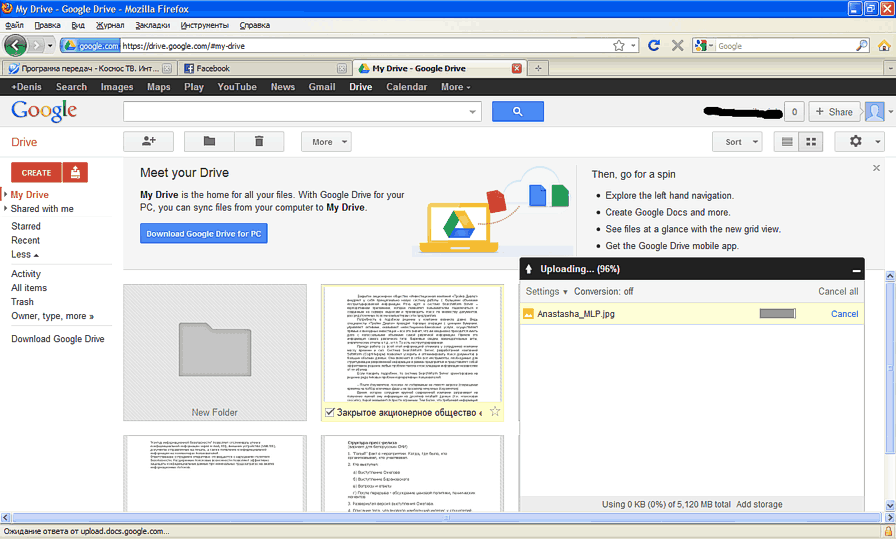Click the trash can remove icon

coord(259,141)
